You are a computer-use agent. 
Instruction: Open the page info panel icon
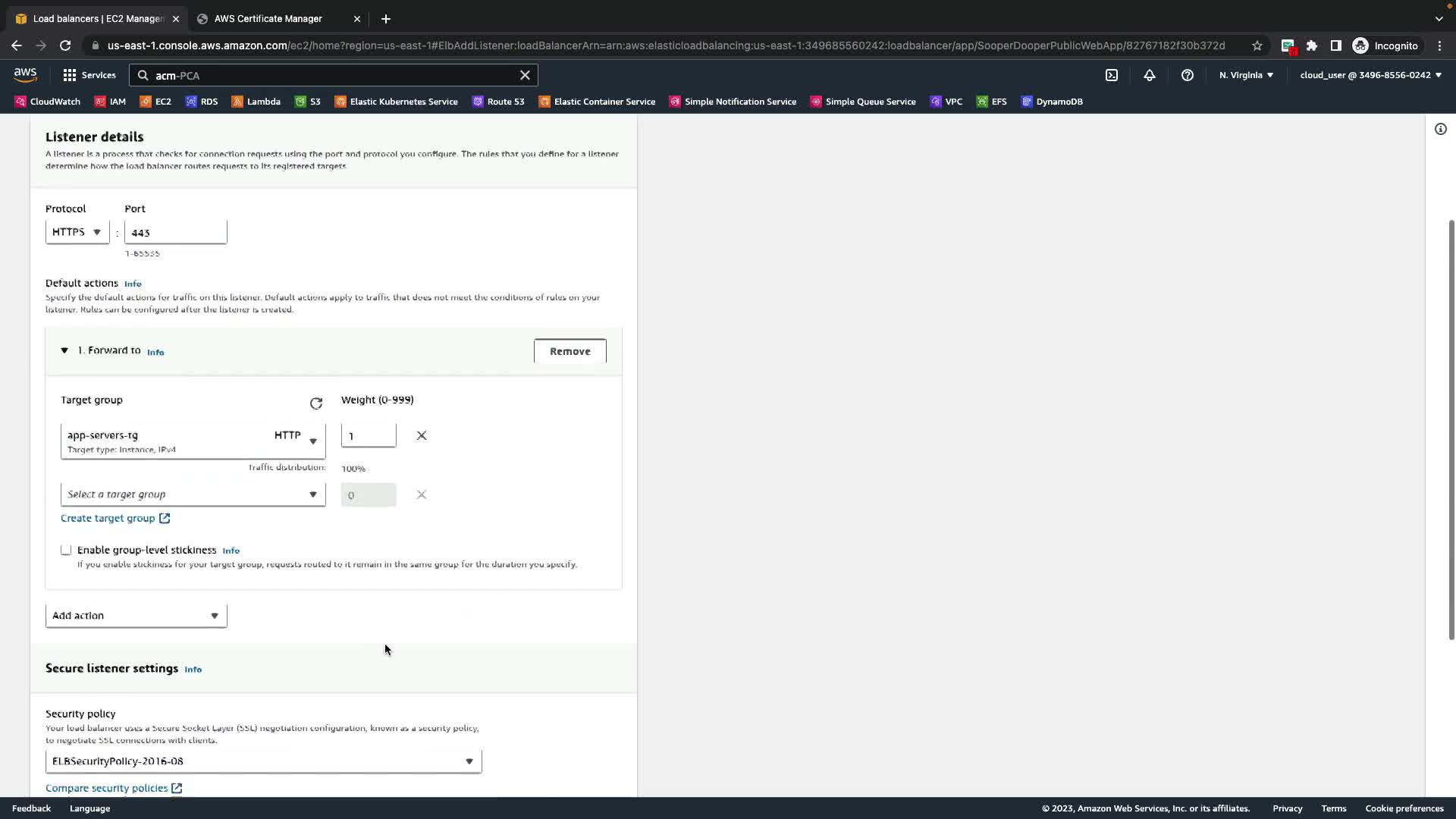pyautogui.click(x=1441, y=129)
